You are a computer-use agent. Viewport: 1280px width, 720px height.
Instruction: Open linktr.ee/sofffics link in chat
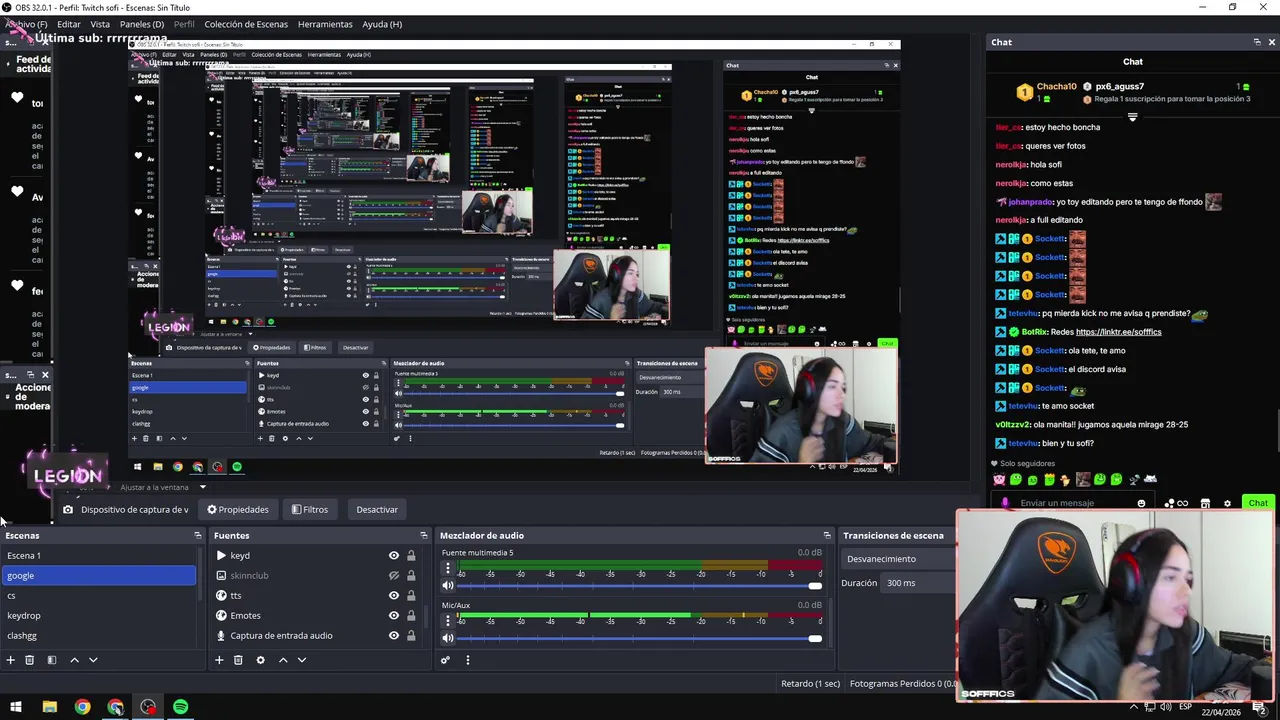click(x=1118, y=332)
